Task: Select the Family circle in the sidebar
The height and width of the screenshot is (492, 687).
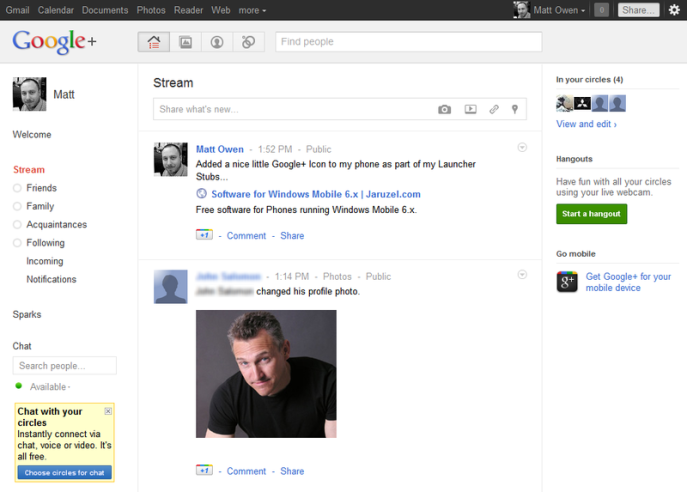Action: pos(40,206)
